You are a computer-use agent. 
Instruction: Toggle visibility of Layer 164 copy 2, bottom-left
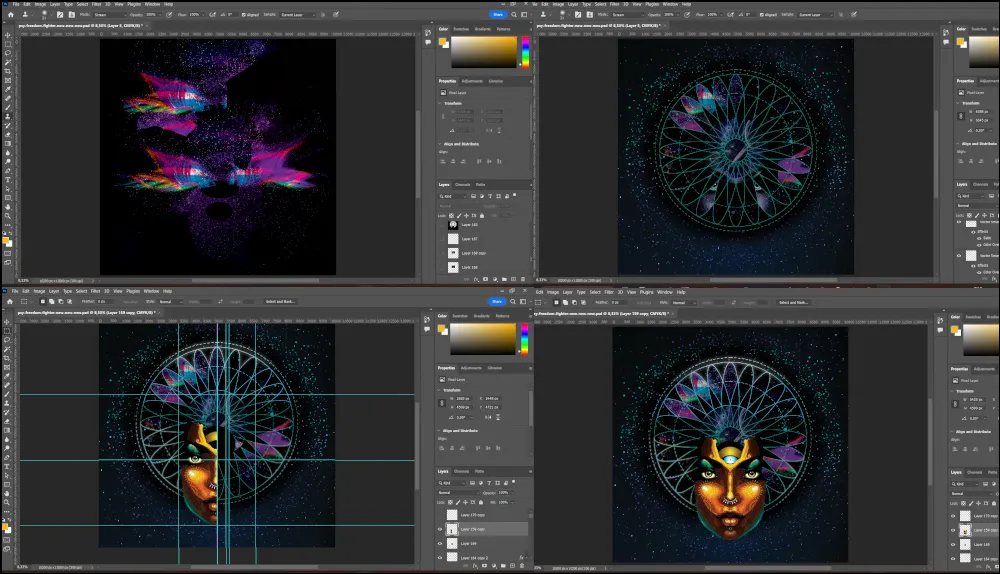(439, 557)
